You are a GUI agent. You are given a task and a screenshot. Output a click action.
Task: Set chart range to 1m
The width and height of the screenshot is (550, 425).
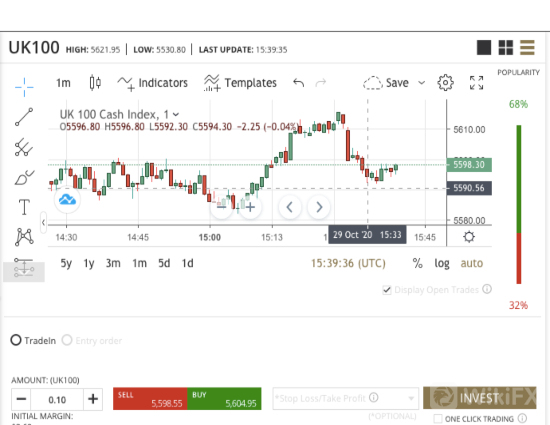pyautogui.click(x=139, y=263)
